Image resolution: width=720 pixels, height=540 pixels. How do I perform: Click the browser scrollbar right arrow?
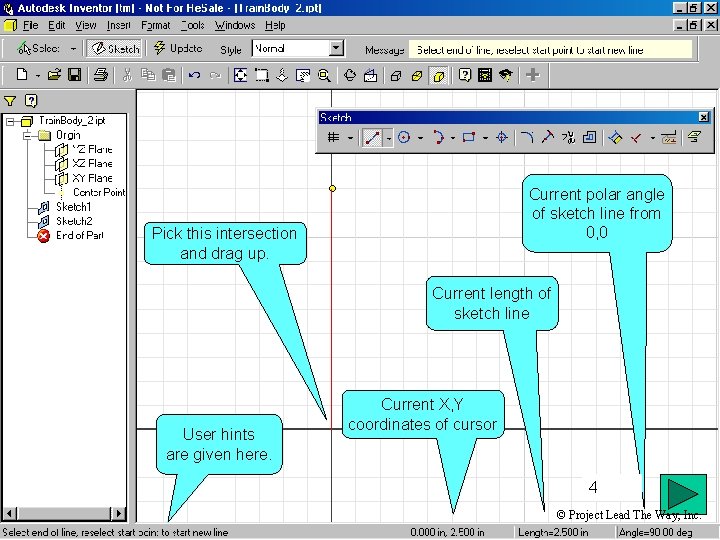click(x=118, y=513)
